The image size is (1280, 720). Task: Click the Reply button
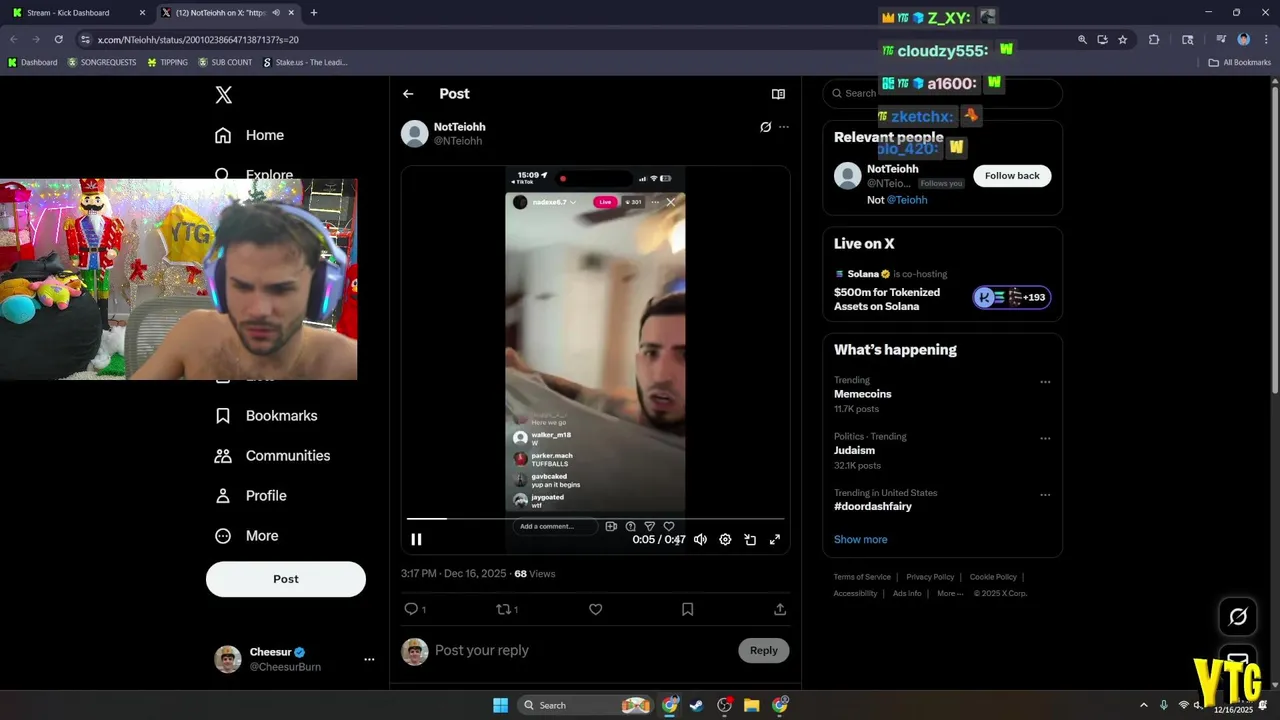click(764, 650)
